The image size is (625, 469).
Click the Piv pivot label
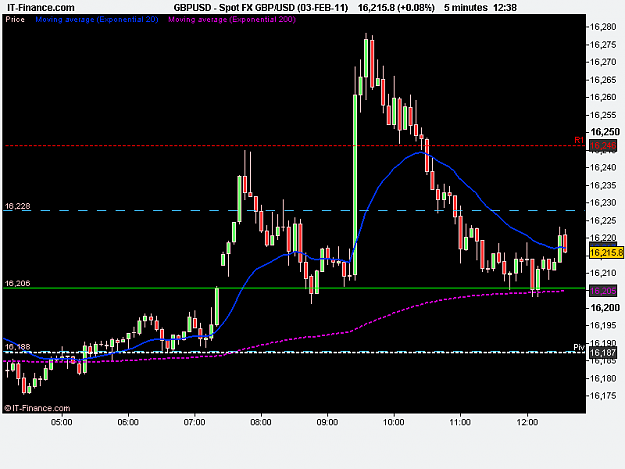click(579, 347)
